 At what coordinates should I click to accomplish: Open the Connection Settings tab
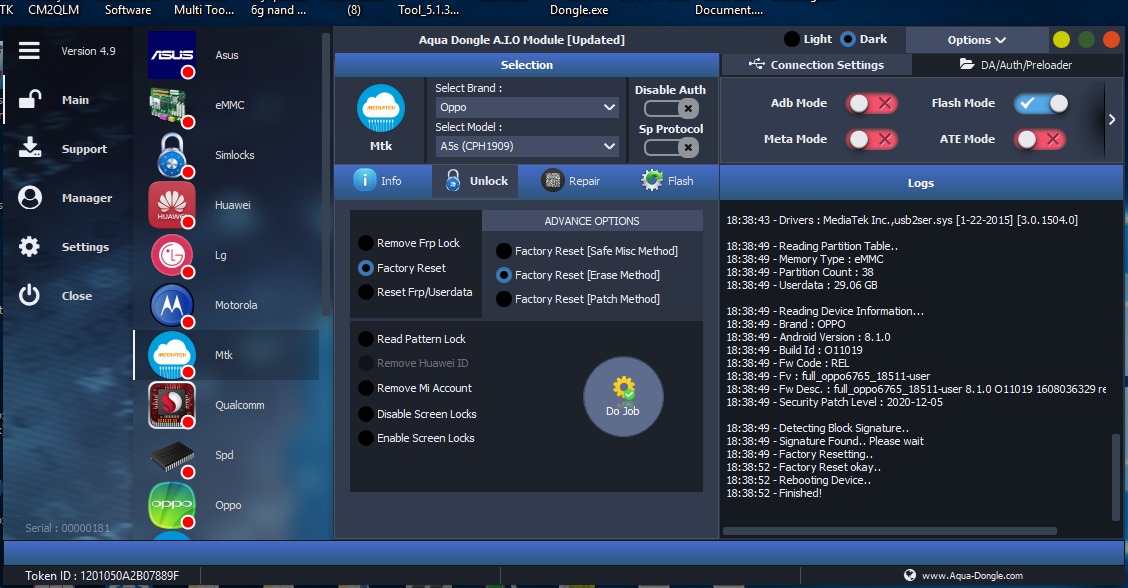click(x=817, y=65)
